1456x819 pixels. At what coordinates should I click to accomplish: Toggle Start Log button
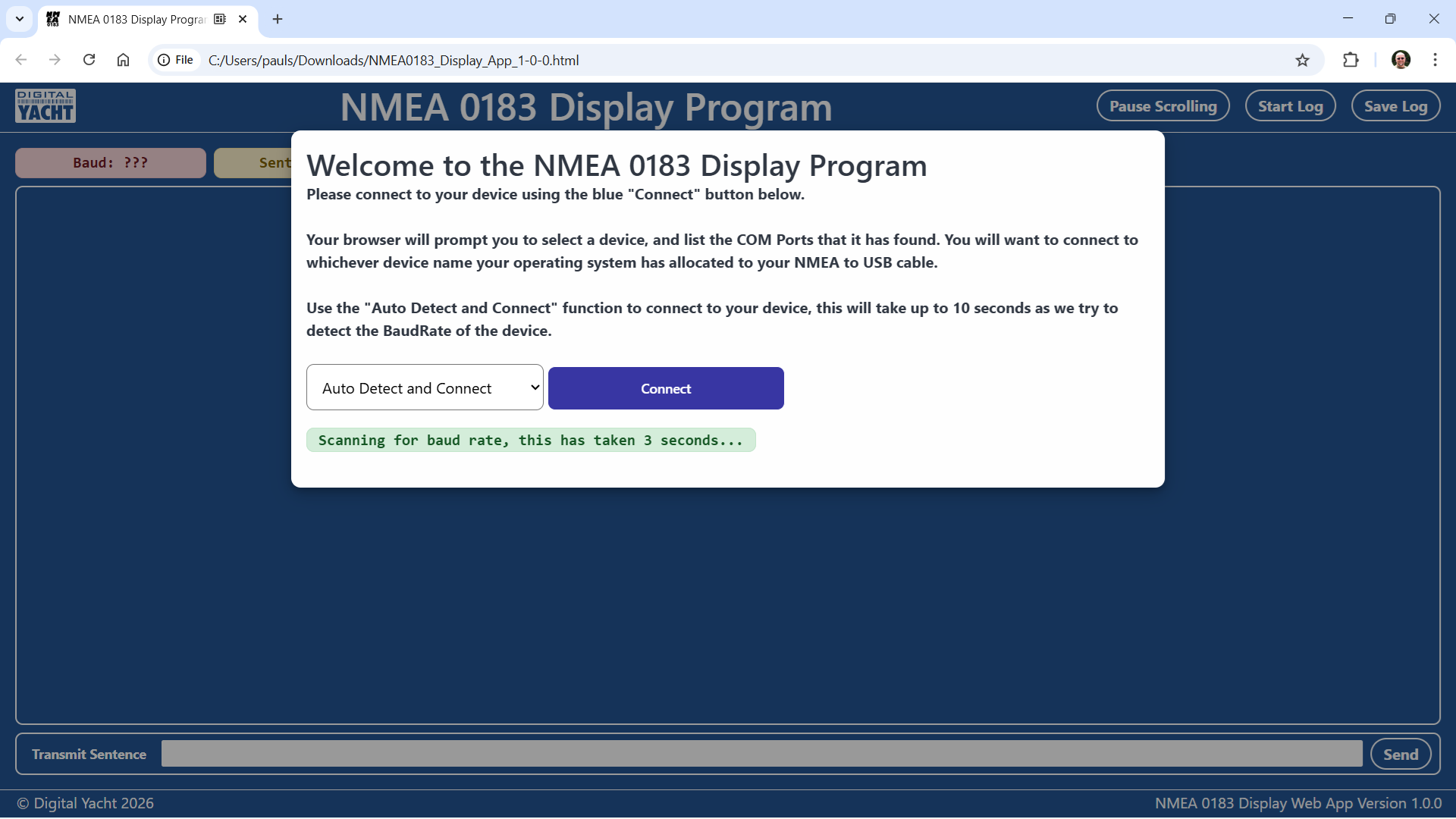(1290, 106)
